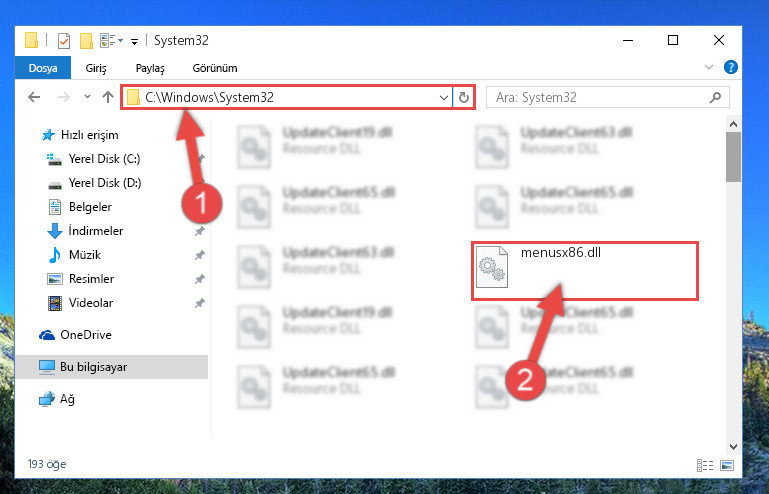Toggle the pin beside Videolar

point(200,303)
